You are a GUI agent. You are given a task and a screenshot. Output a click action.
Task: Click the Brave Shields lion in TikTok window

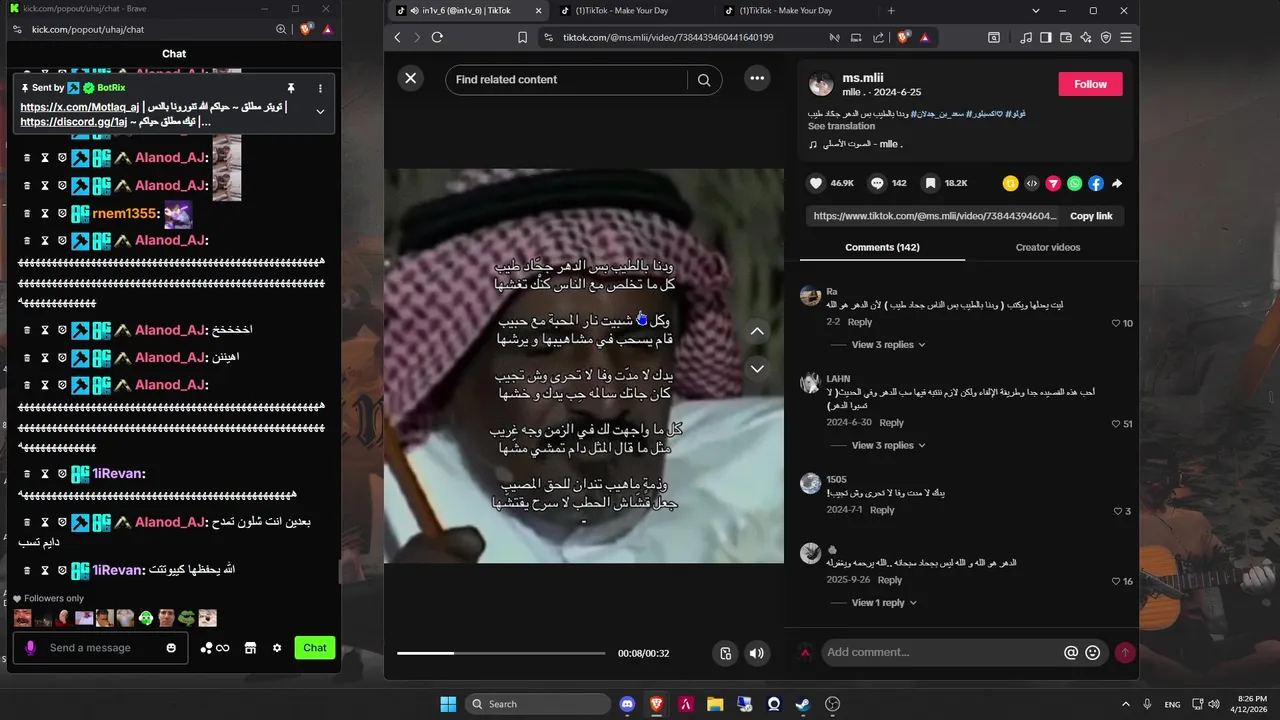coord(904,37)
